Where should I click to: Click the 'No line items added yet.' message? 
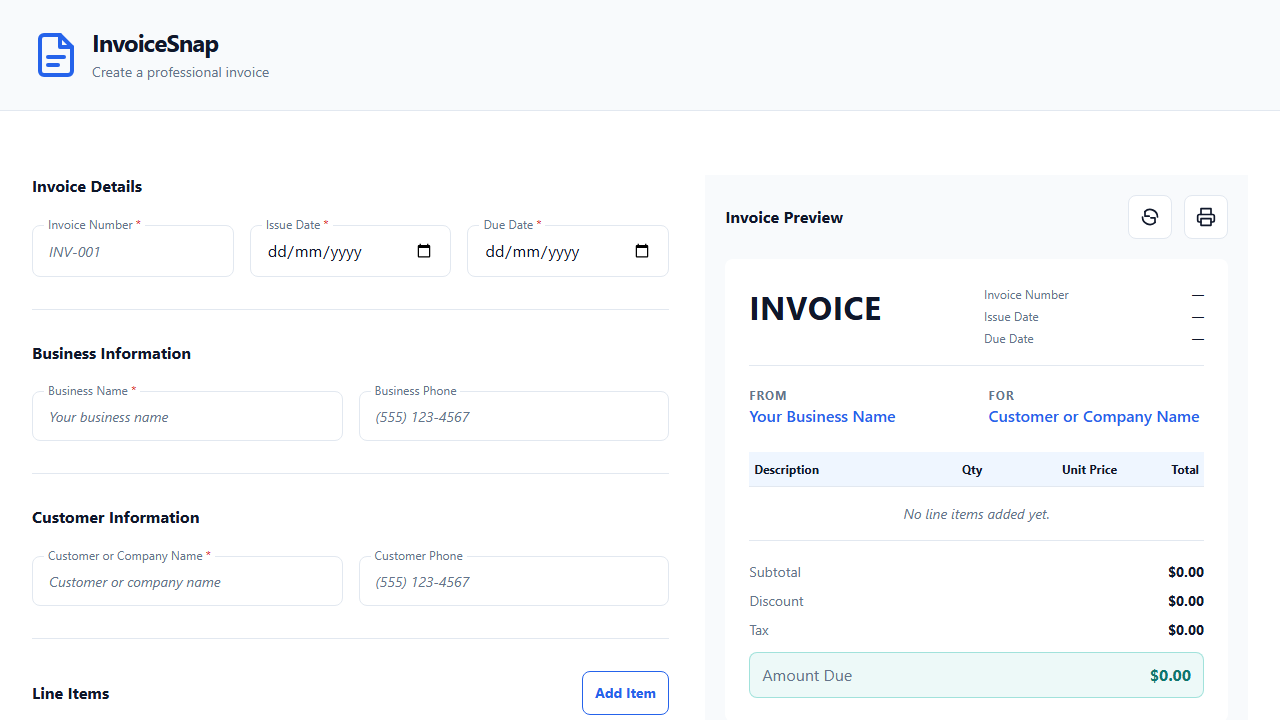pyautogui.click(x=976, y=514)
